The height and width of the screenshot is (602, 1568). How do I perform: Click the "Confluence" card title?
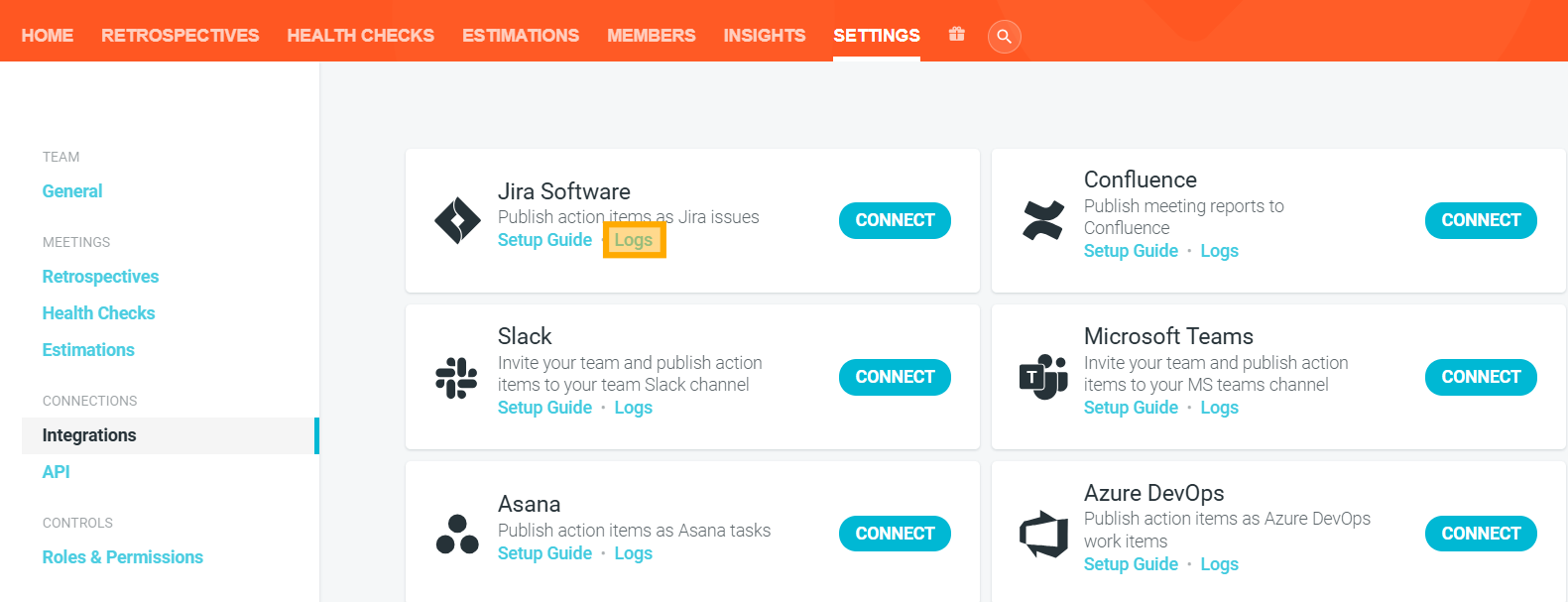click(1141, 180)
